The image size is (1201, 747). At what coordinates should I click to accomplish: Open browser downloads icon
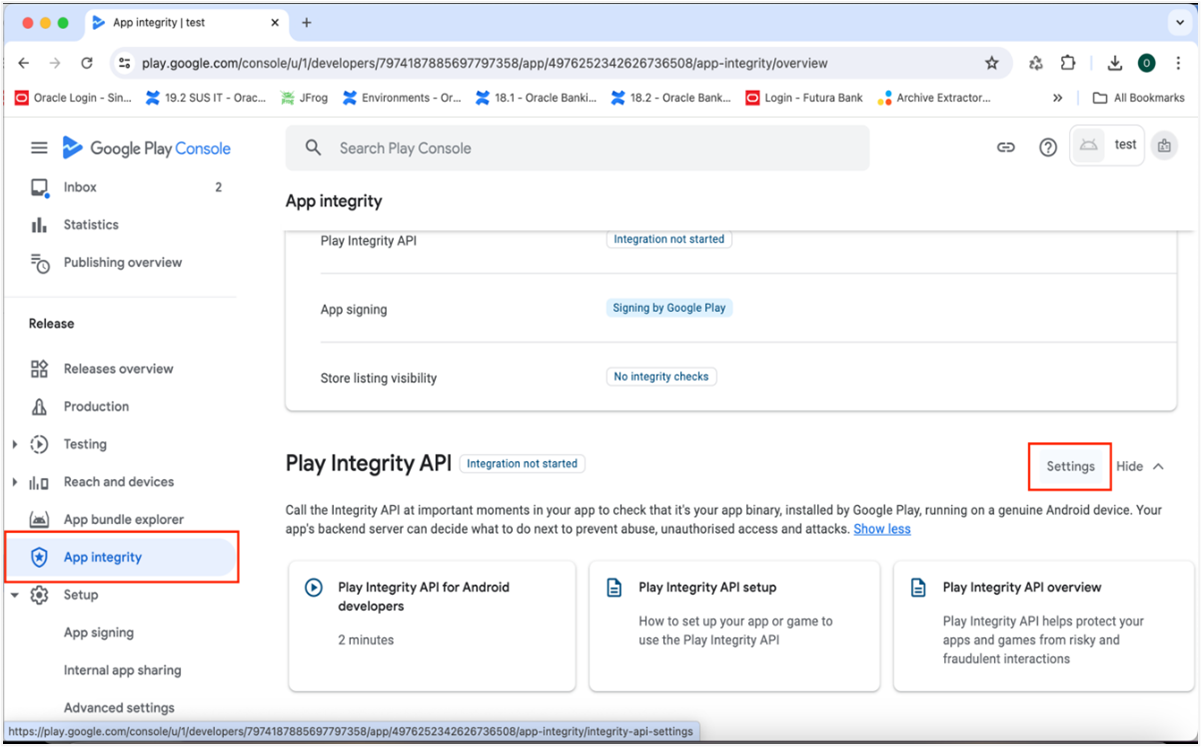(x=1115, y=63)
